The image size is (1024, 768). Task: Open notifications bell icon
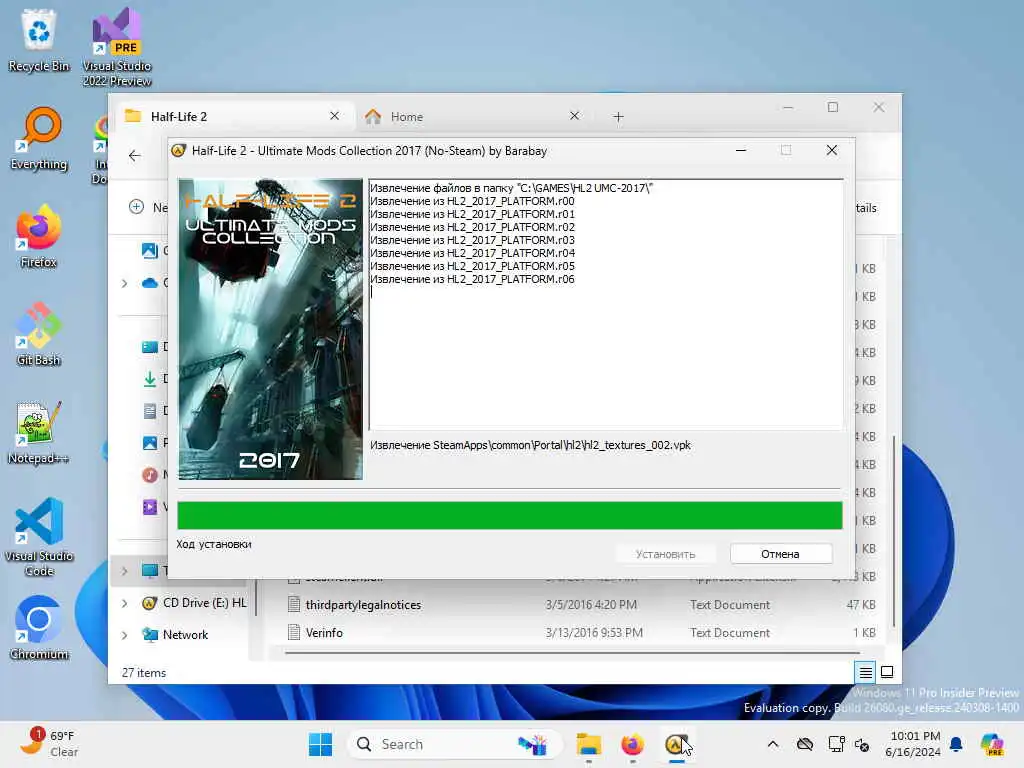[x=956, y=744]
